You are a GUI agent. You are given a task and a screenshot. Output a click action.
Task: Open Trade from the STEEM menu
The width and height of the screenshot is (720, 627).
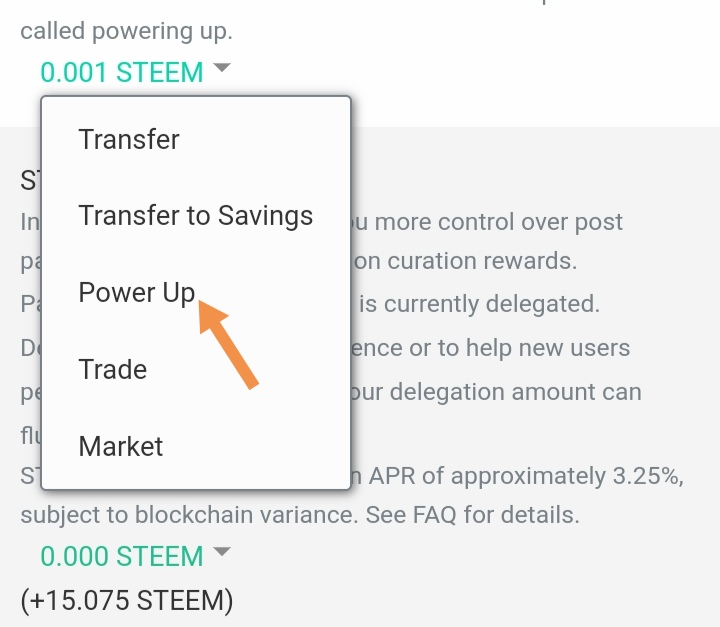113,369
